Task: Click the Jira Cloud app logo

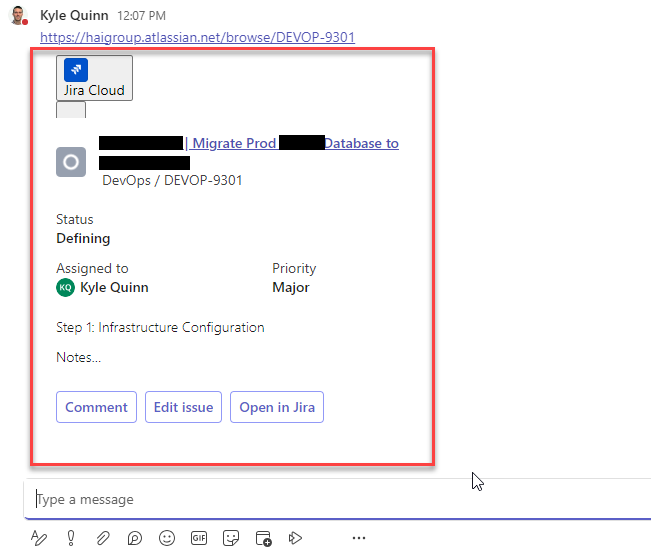Action: click(x=76, y=70)
